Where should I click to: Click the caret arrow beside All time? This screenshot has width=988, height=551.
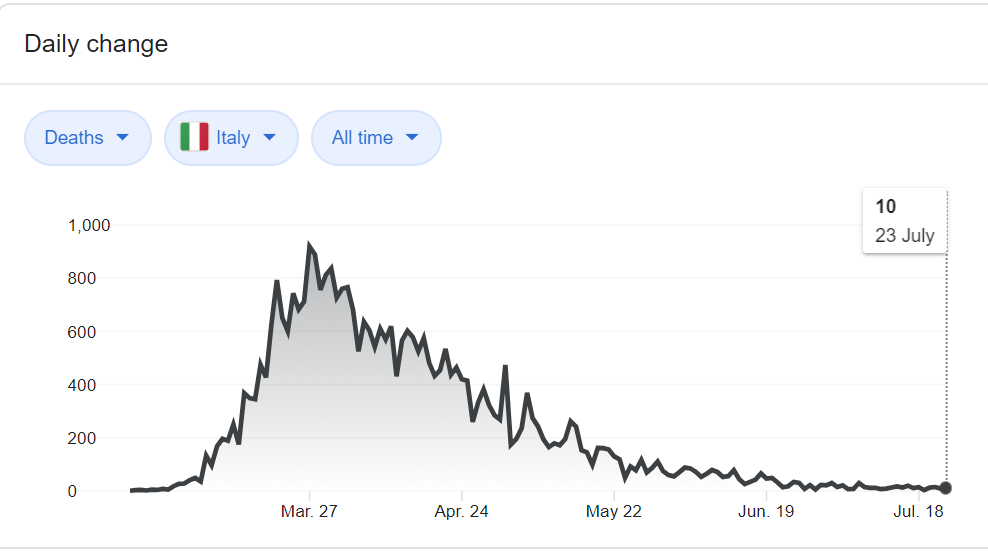tap(411, 138)
